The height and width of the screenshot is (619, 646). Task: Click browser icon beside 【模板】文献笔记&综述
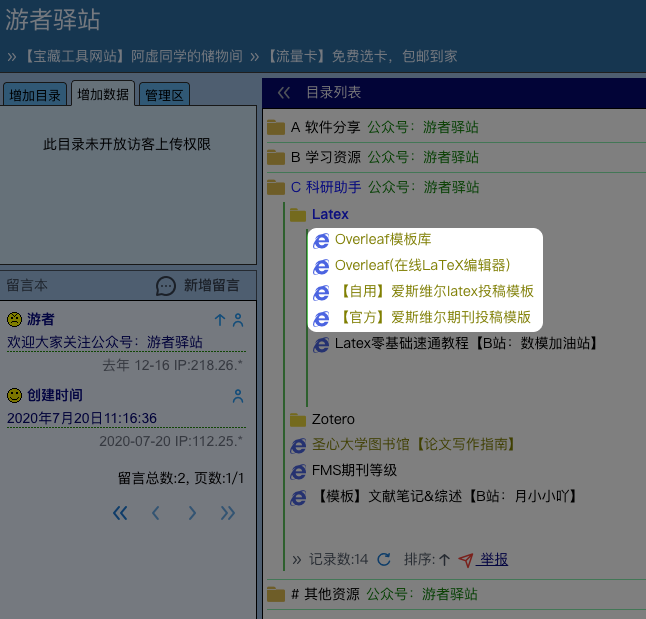click(298, 498)
